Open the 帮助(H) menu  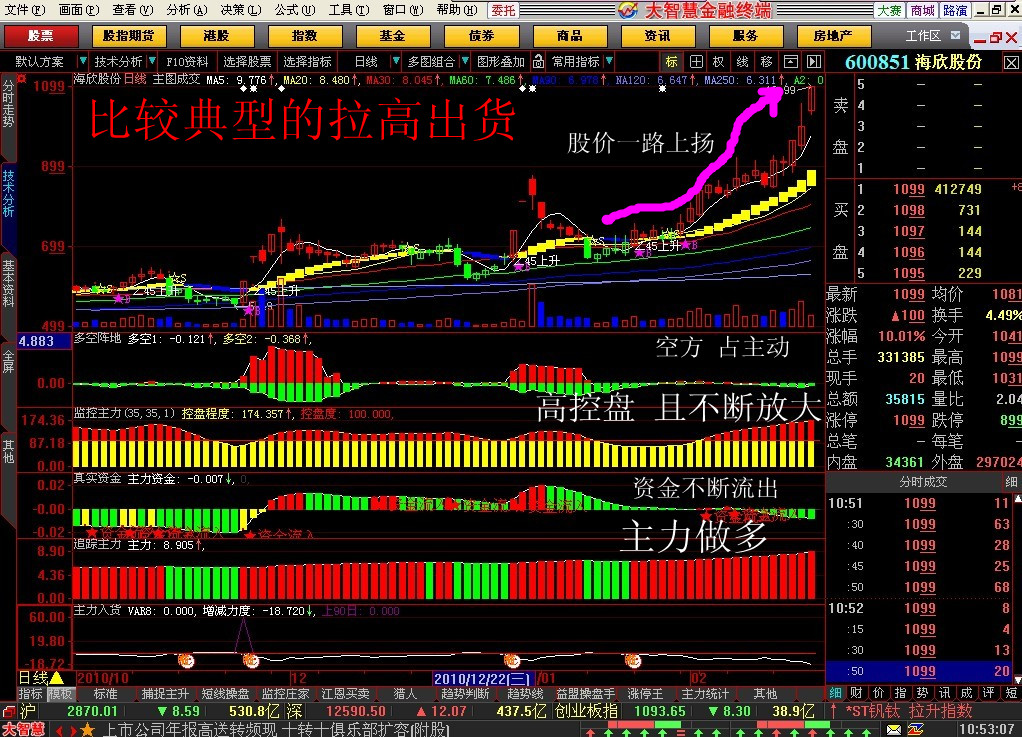click(457, 10)
